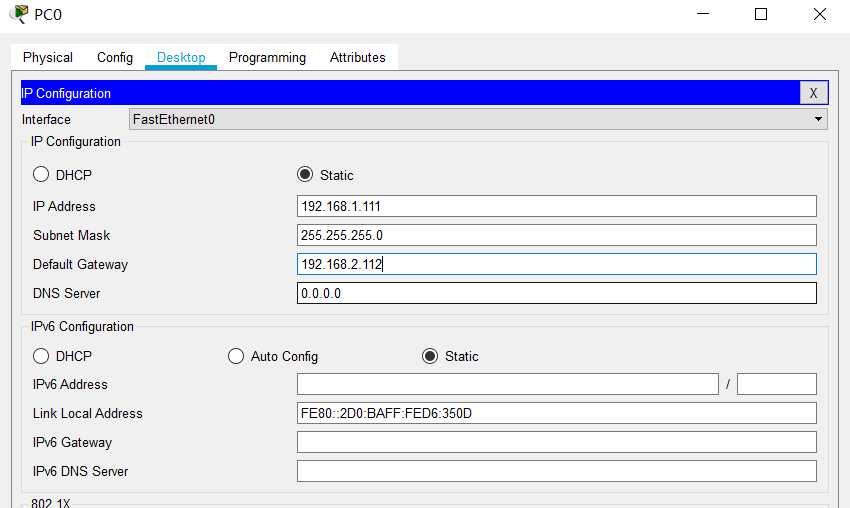850x508 pixels.
Task: Click the IP Address field 192.168.1.111
Action: coord(557,206)
